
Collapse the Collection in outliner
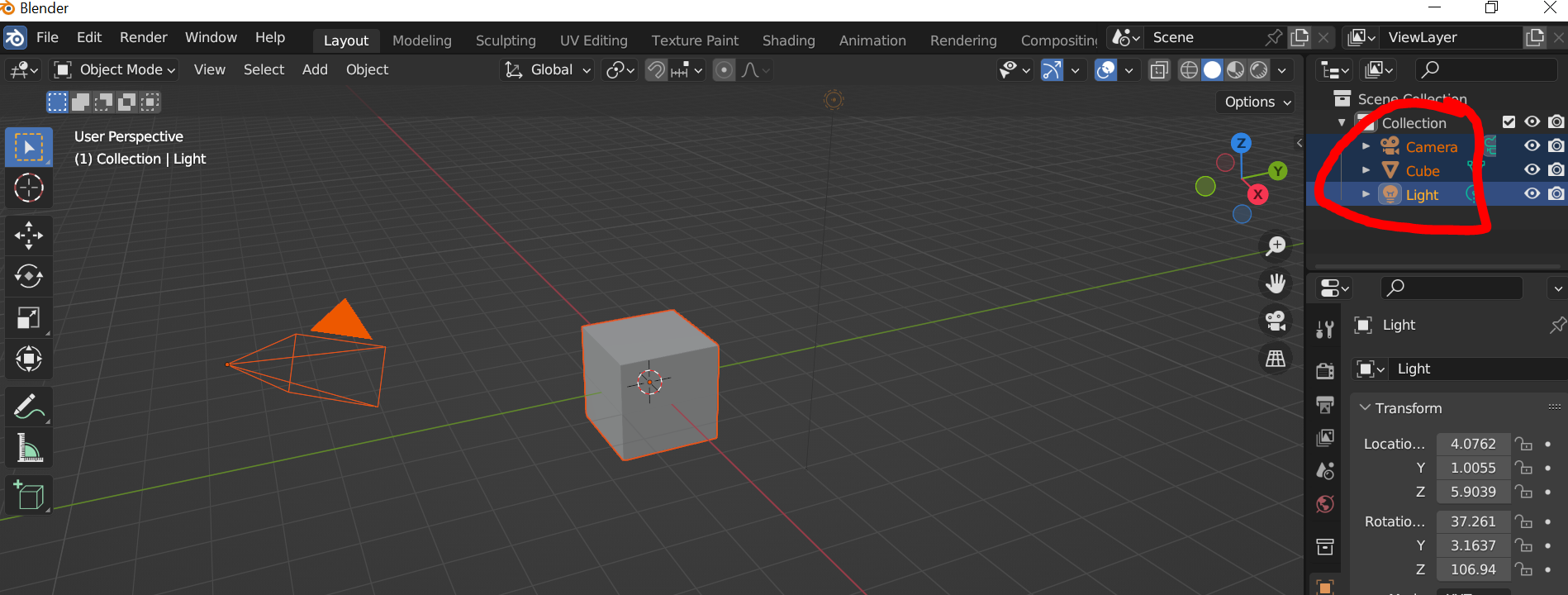1342,122
